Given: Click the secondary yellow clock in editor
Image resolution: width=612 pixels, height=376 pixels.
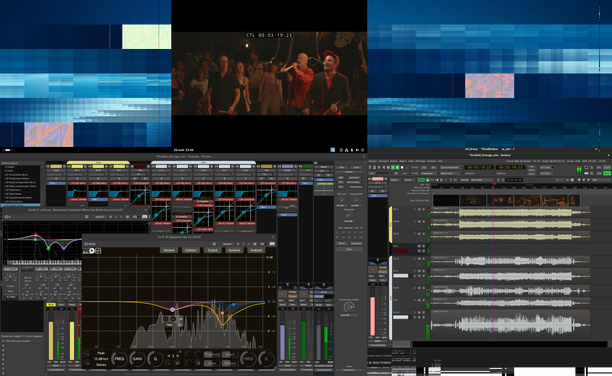Looking at the screenshot, I should tap(510, 168).
